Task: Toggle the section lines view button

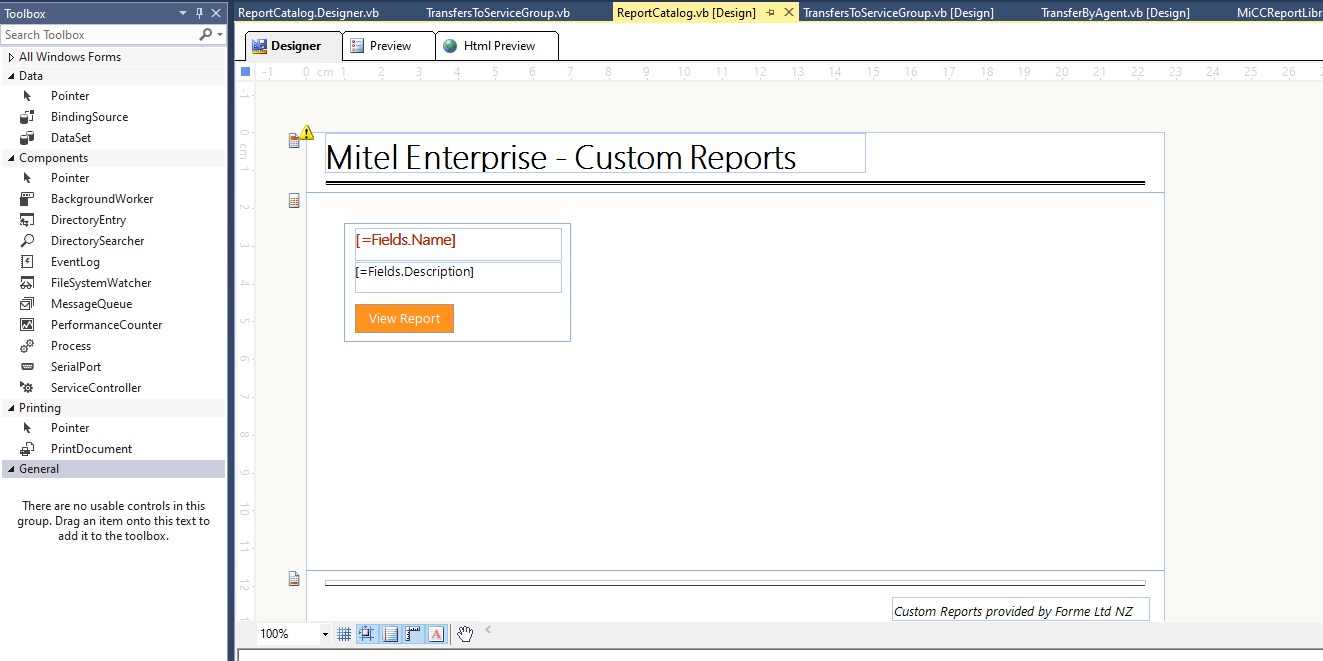Action: (390, 634)
